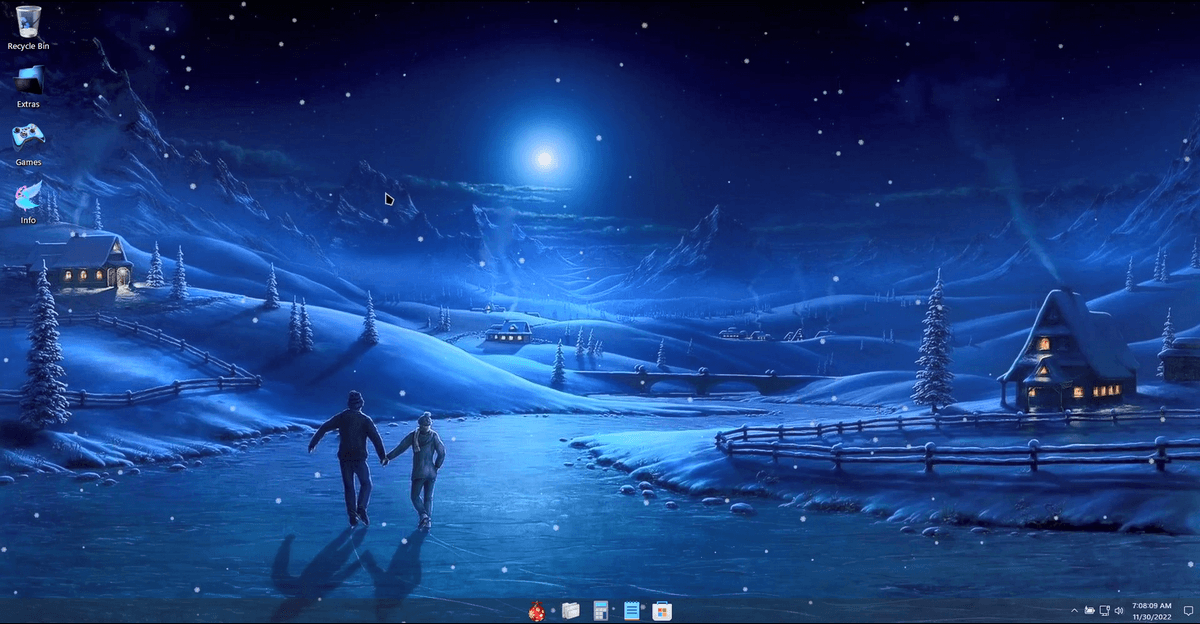Click the date 11/30/2022 in the taskbar
The height and width of the screenshot is (624, 1200).
(1152, 616)
